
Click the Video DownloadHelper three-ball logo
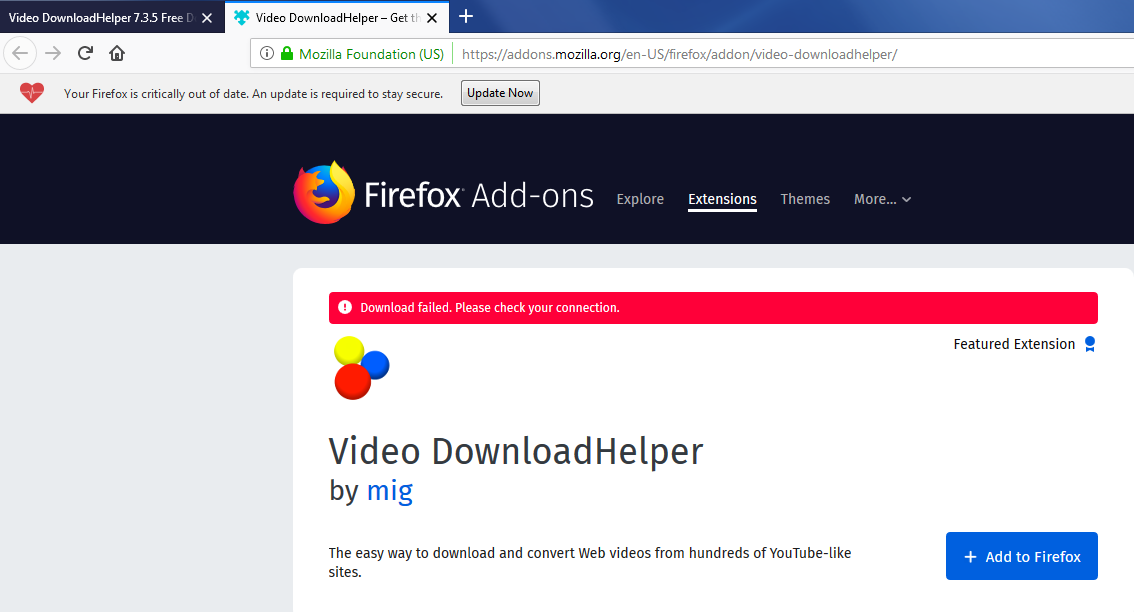362,368
